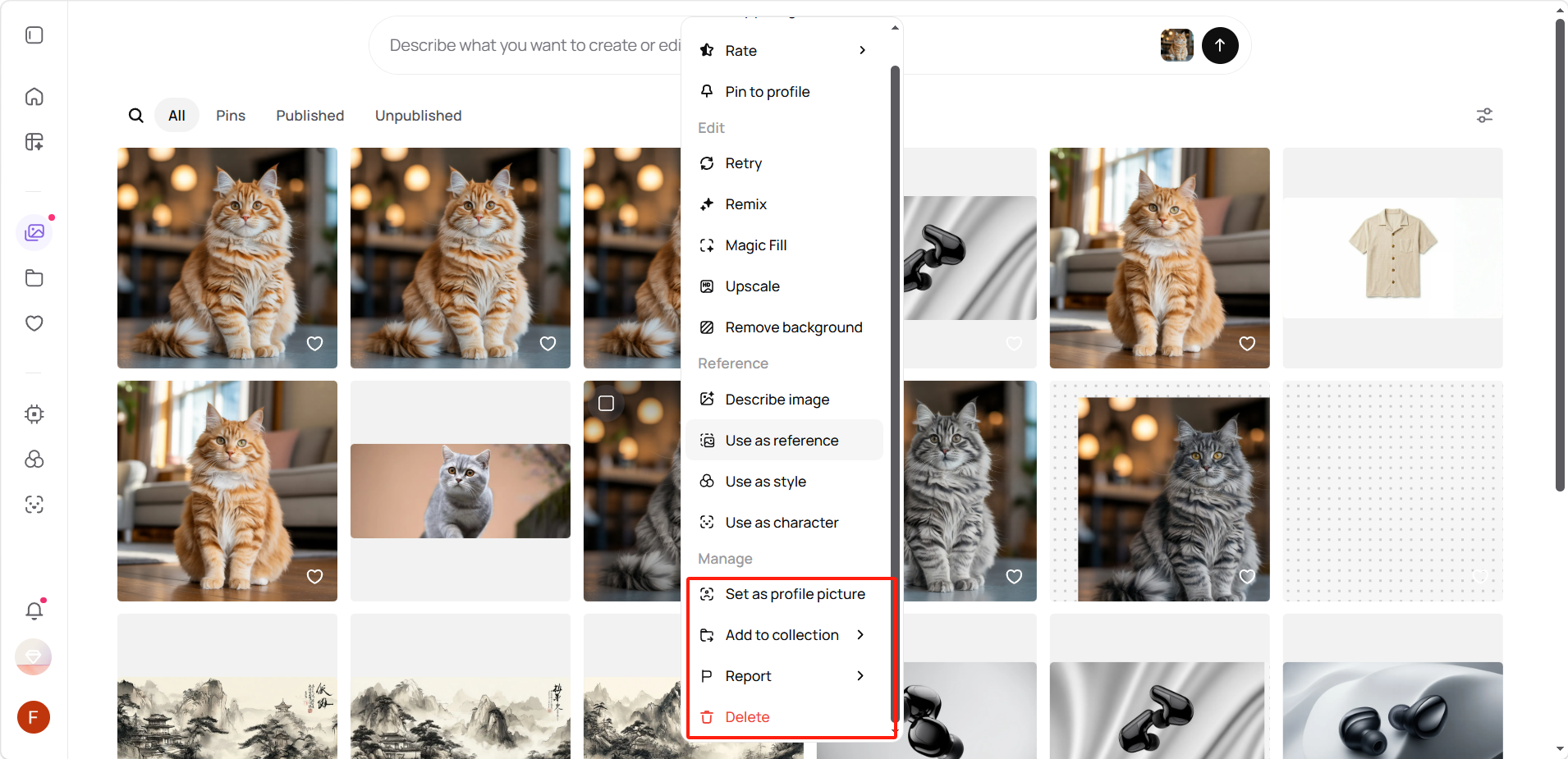
Task: Toggle the sidebar panel icon at top
Action: coord(34,35)
